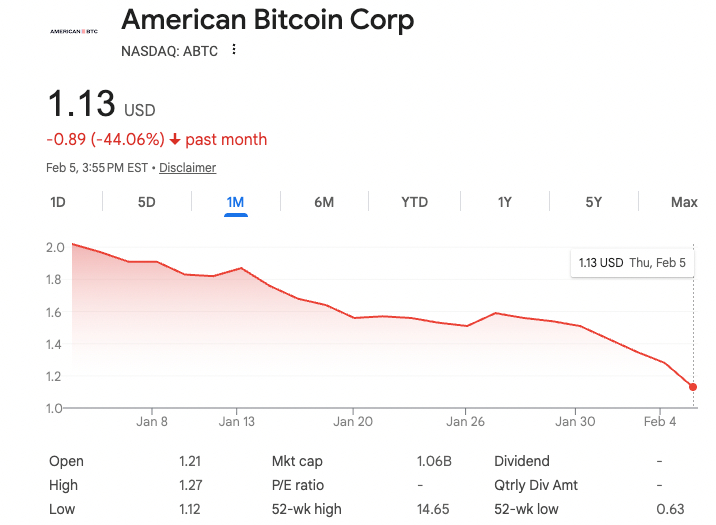The height and width of the screenshot is (525, 716).
Task: Show the YTD chart range
Action: click(x=414, y=202)
